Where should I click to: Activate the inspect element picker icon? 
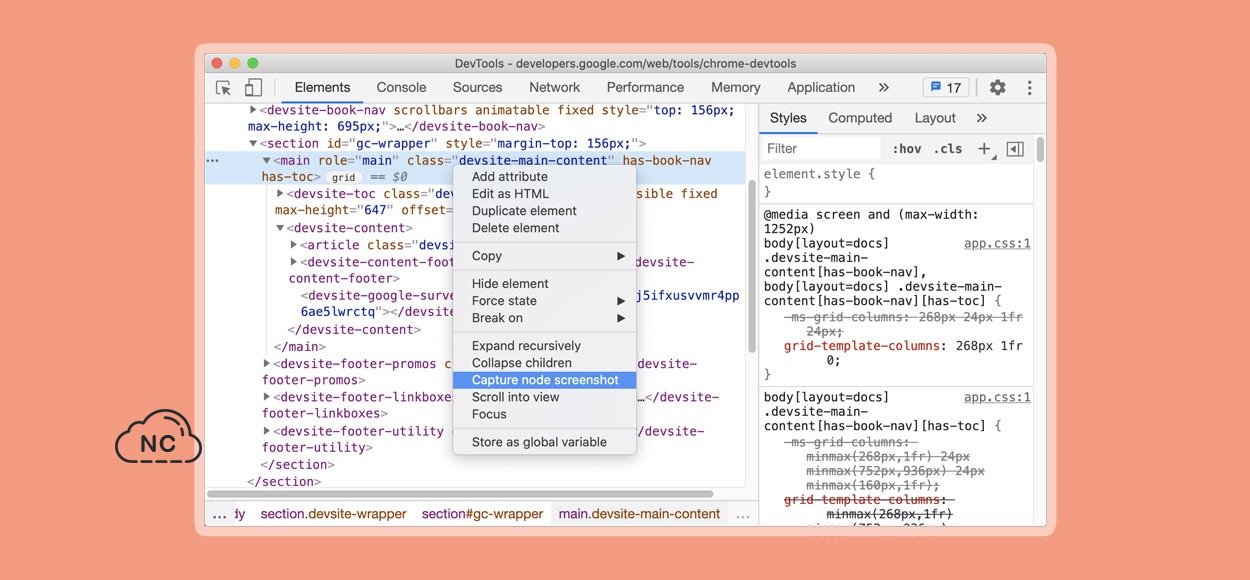223,88
